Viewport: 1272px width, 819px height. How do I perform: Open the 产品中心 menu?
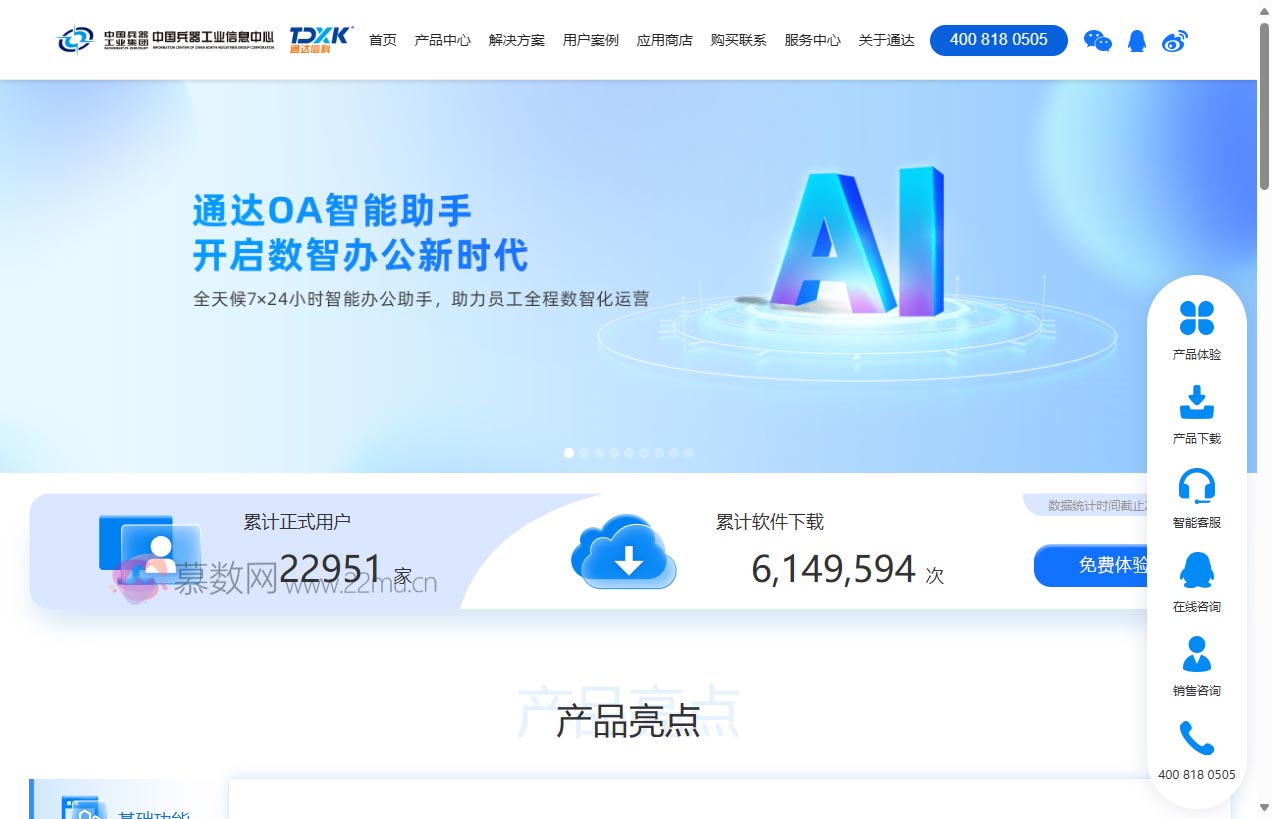click(x=442, y=41)
